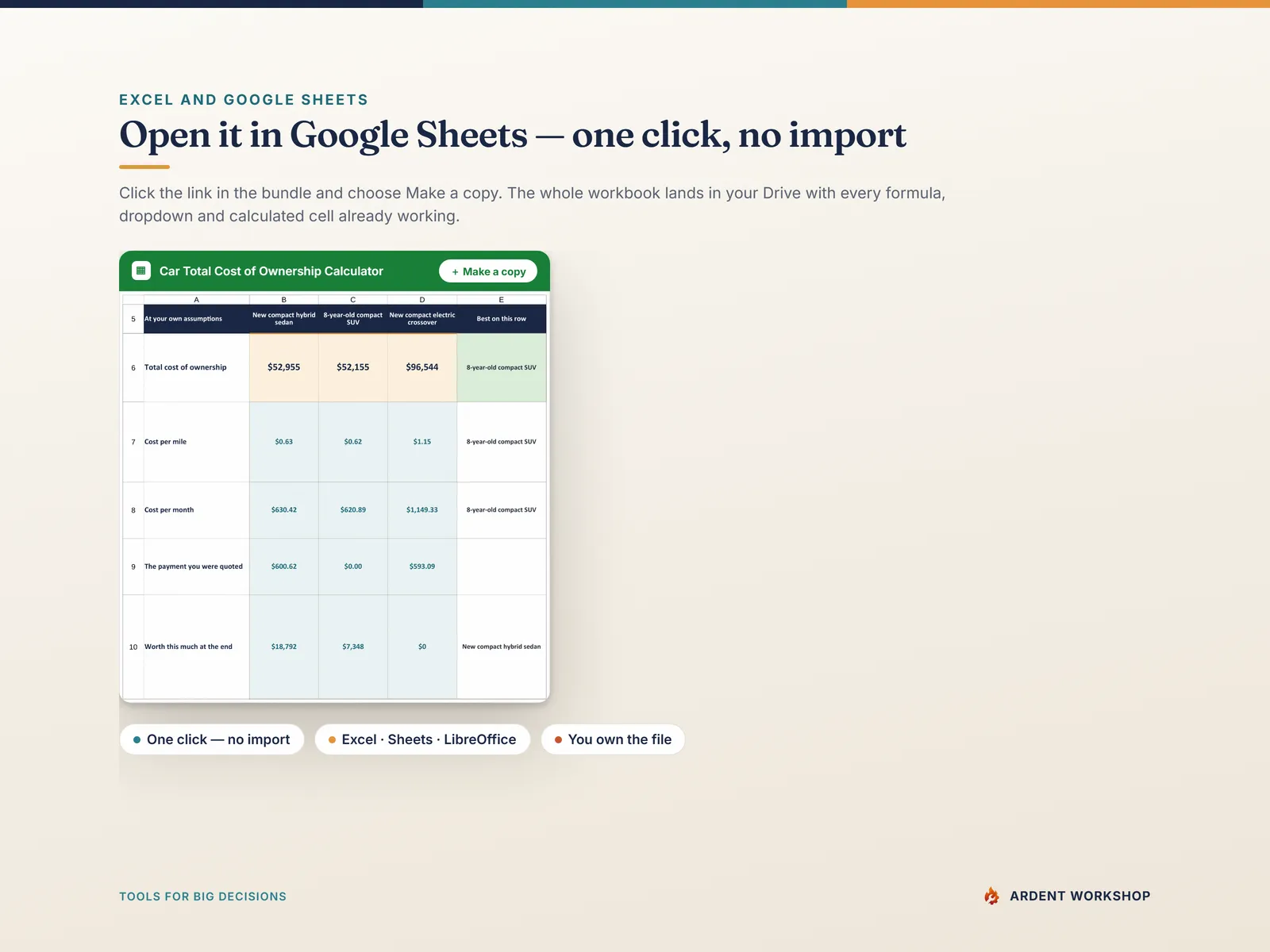This screenshot has height=952, width=1270.
Task: Click the $593.09 cell
Action: point(422,566)
